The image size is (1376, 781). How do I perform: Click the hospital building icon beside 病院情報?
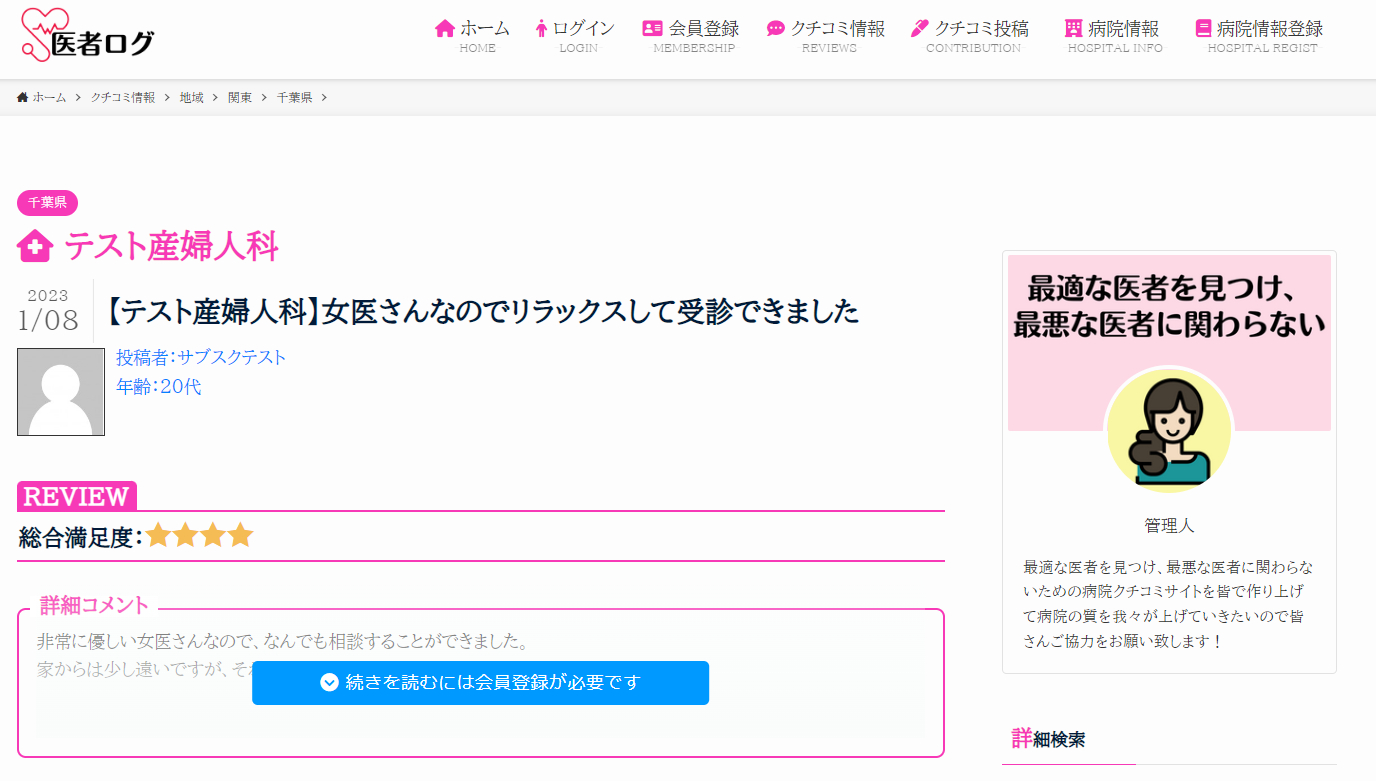coord(1074,28)
